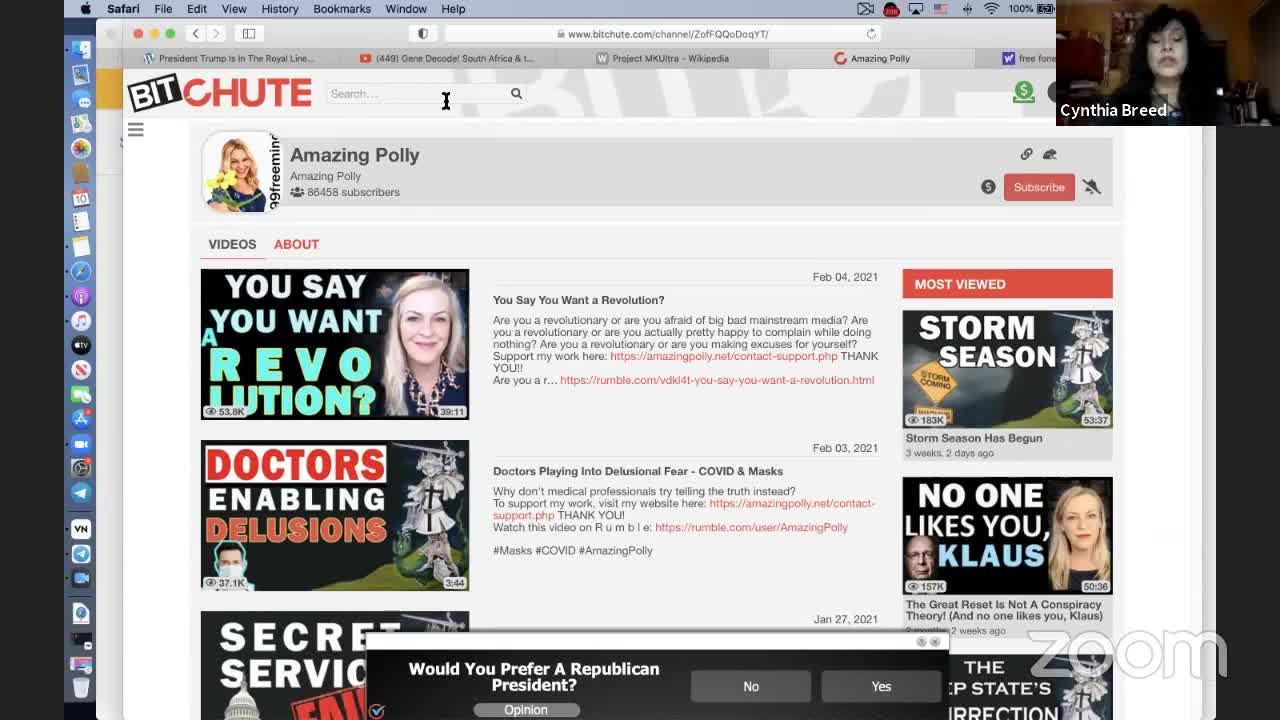Click the channel link chain icon
Image resolution: width=1280 pixels, height=720 pixels.
(1026, 154)
